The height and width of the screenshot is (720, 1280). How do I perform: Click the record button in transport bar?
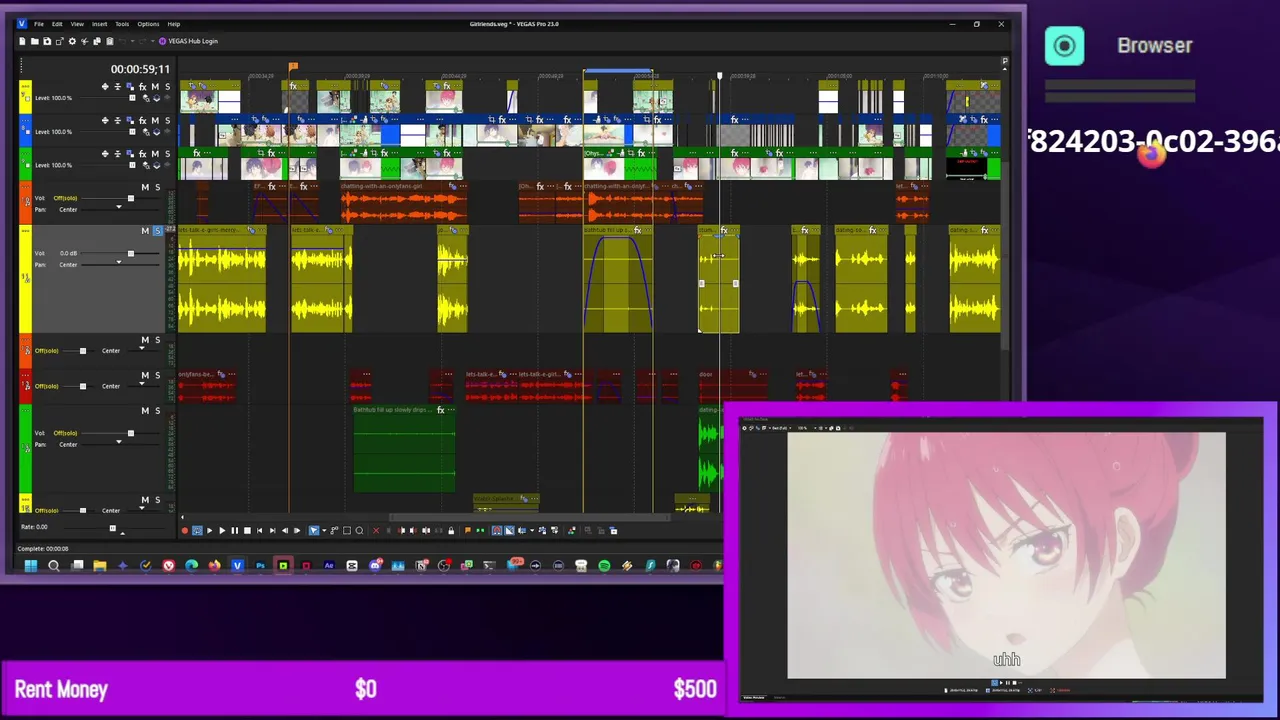184,531
